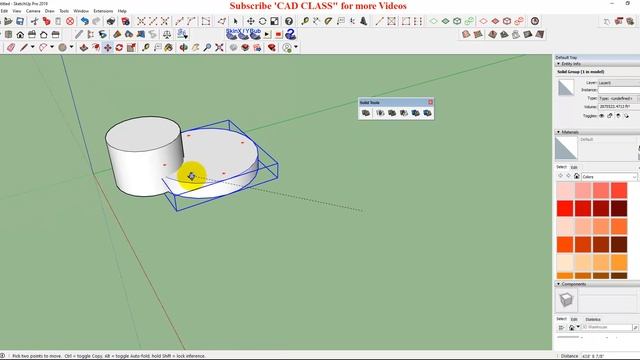The height and width of the screenshot is (360, 640).
Task: Collapse the Components panel
Action: click(558, 284)
